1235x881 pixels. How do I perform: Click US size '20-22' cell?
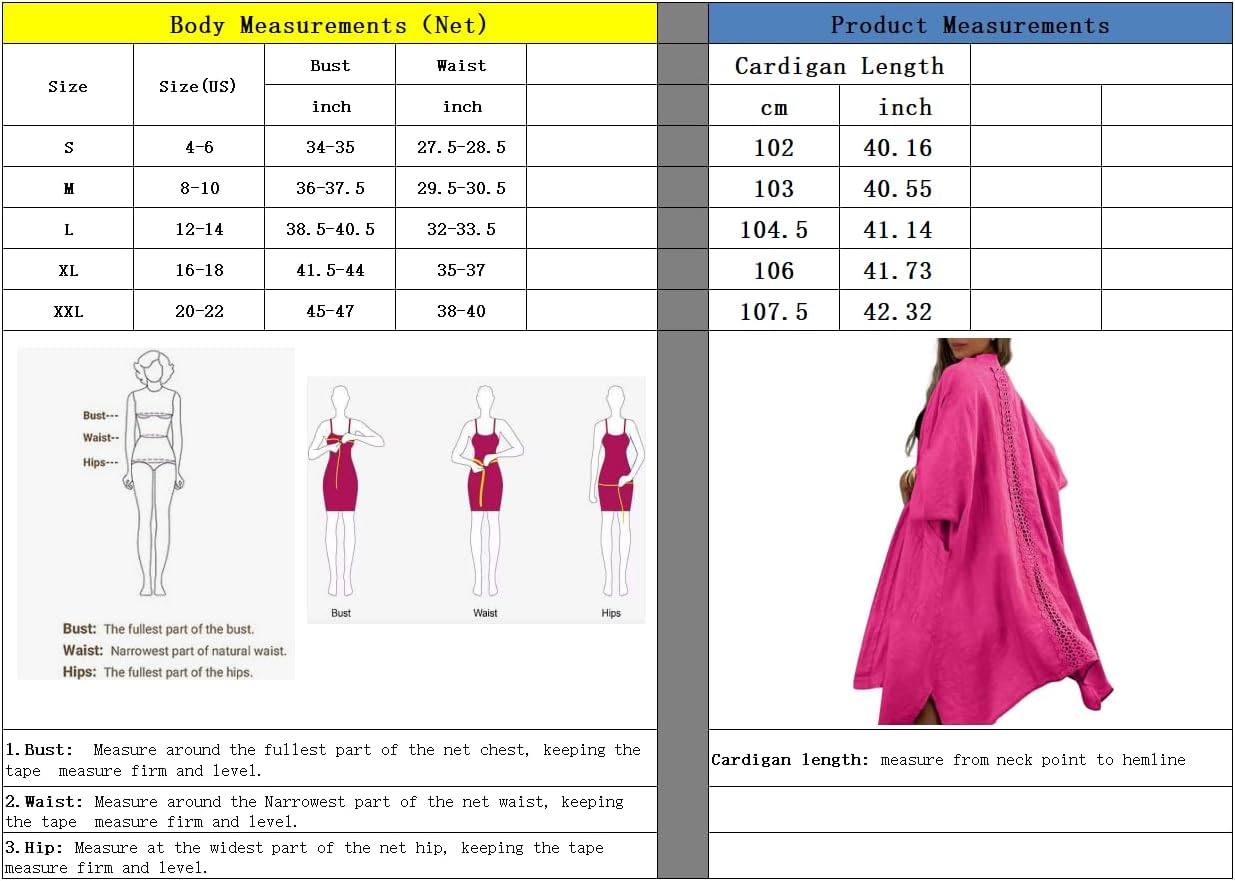[x=198, y=311]
